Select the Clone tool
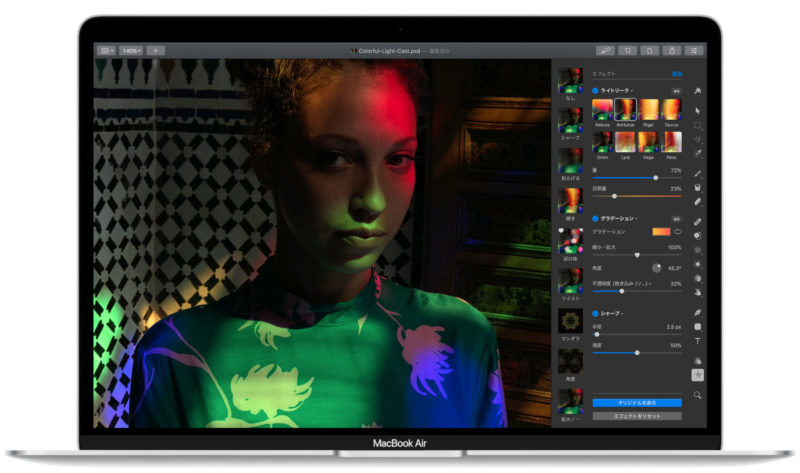The image size is (800, 473). [x=697, y=236]
